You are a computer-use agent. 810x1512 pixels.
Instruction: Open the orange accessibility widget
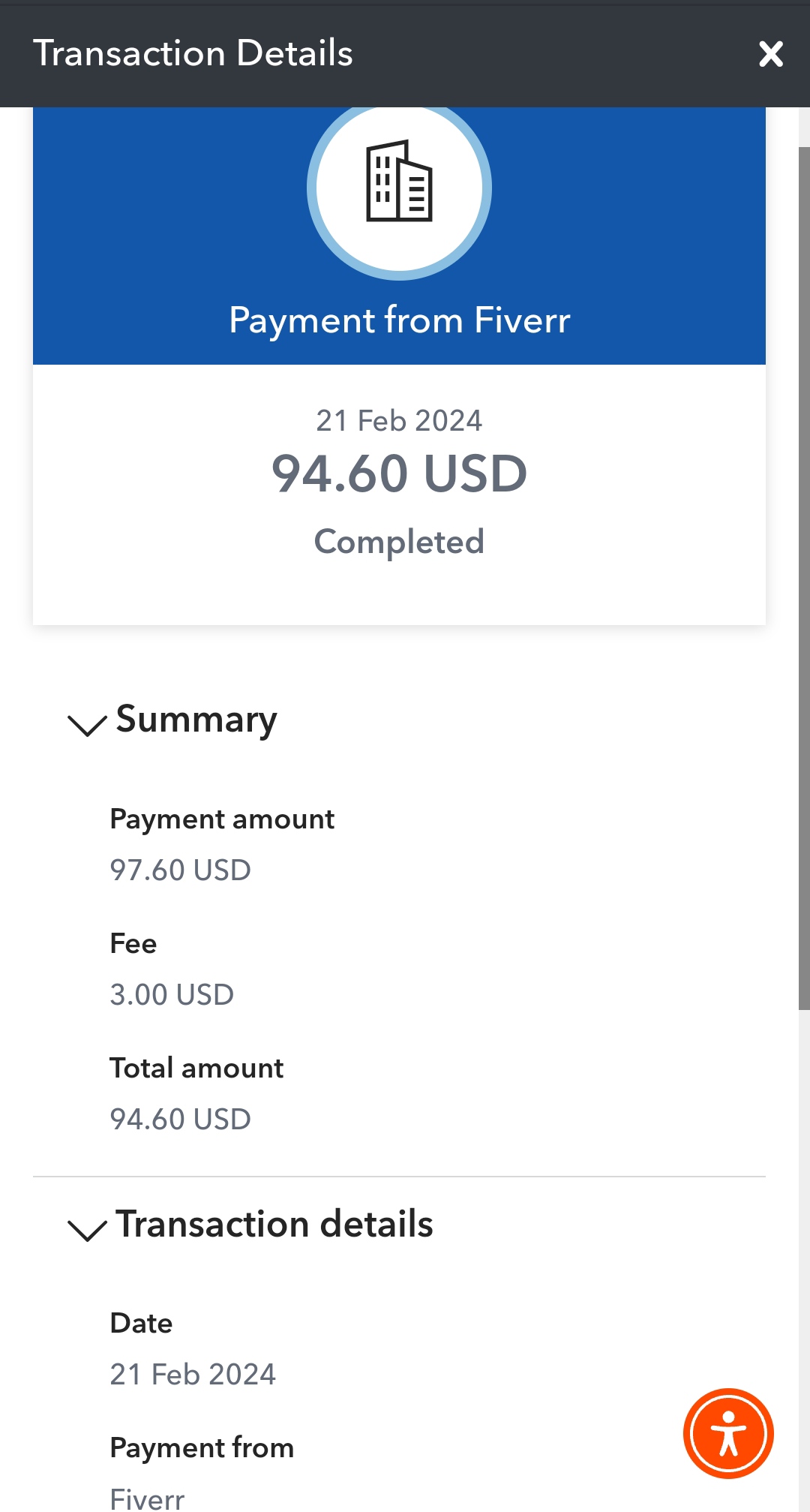[728, 1433]
